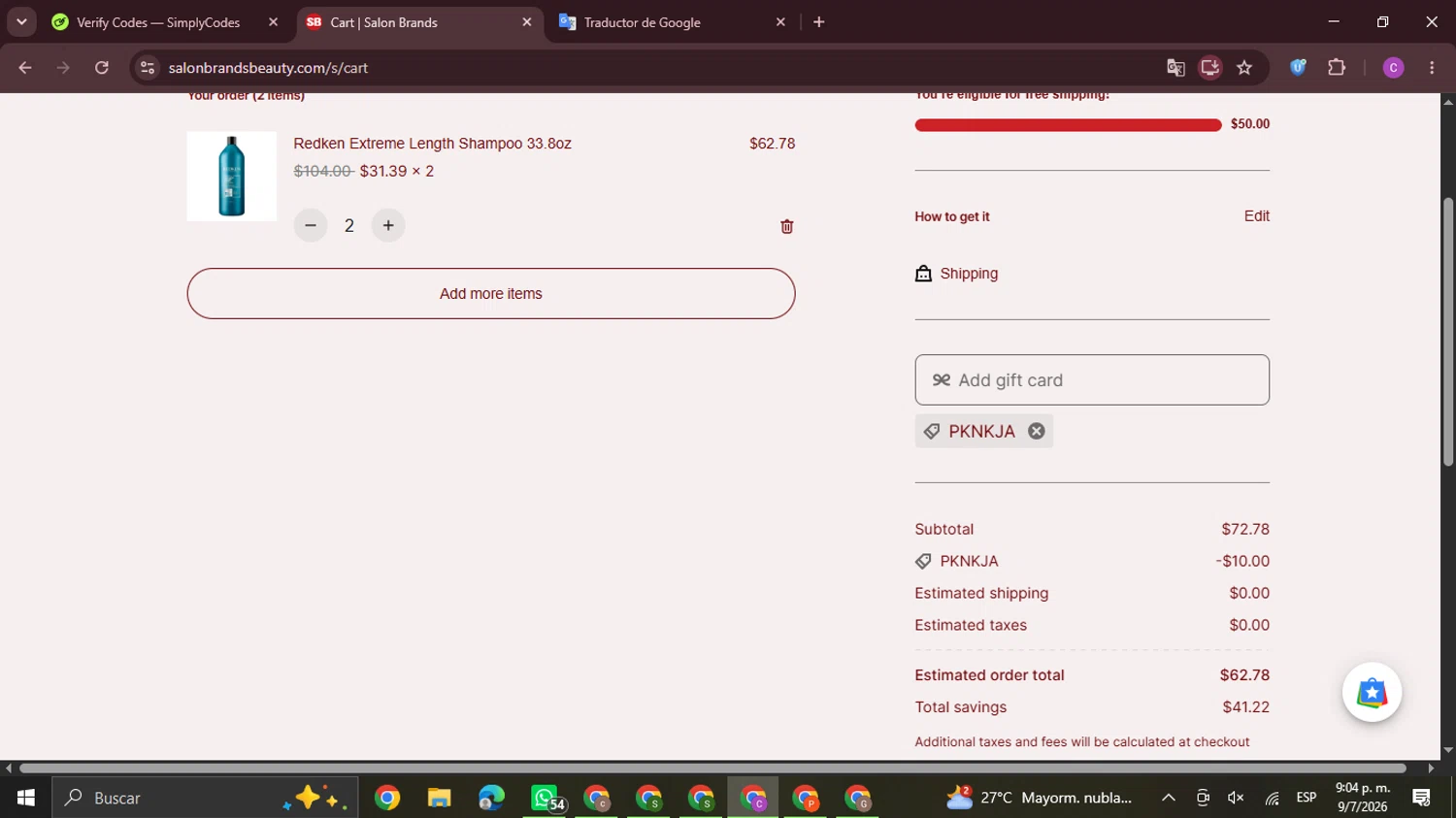Open a new browser tab
Viewport: 1456px width, 818px height.
(x=819, y=22)
